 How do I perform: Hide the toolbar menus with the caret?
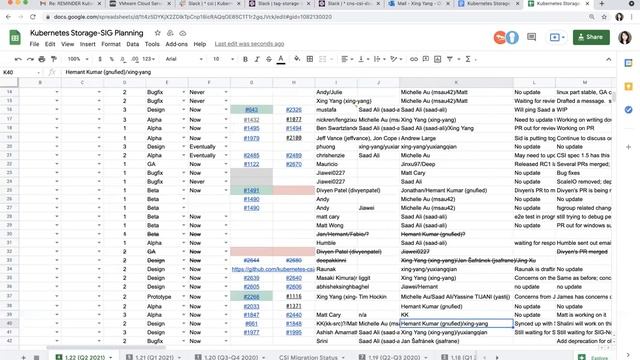click(609, 59)
